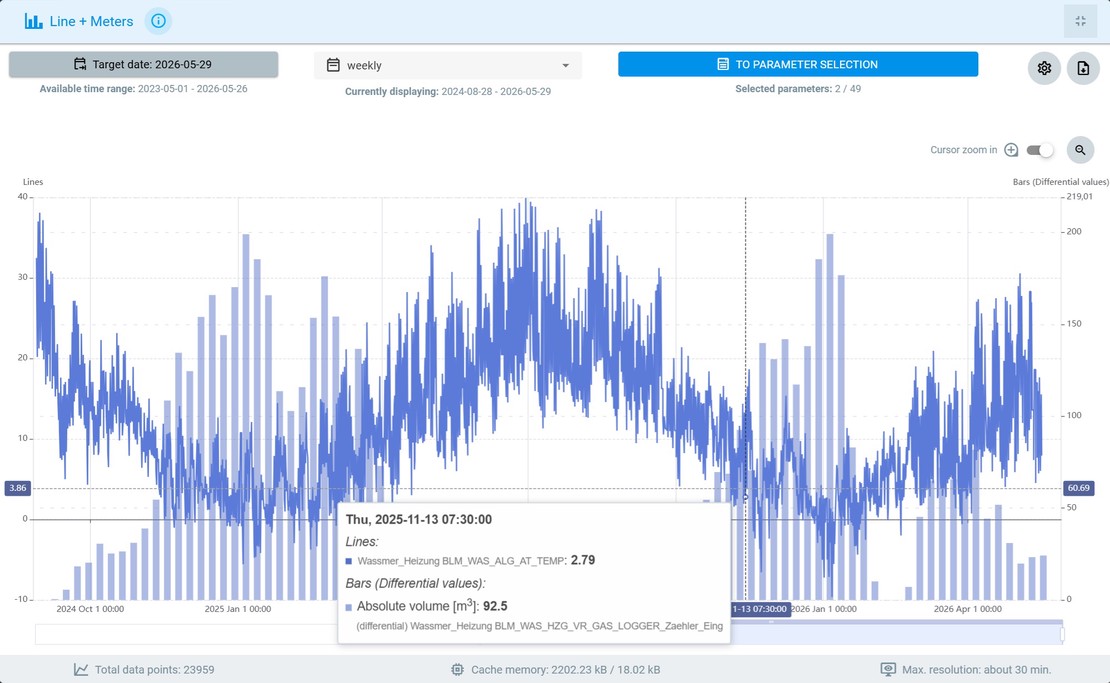1110x683 pixels.
Task: Click the 60.69 right axis value marker
Action: 1079,488
